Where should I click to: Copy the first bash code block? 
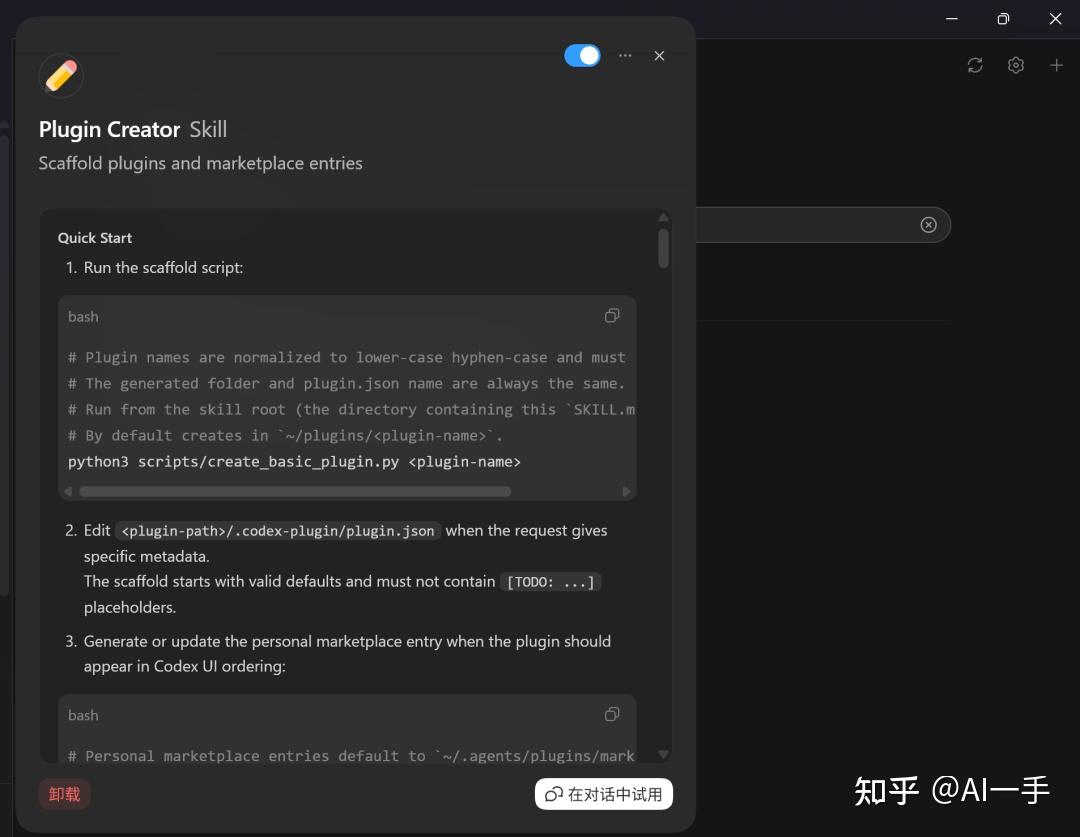click(x=612, y=316)
